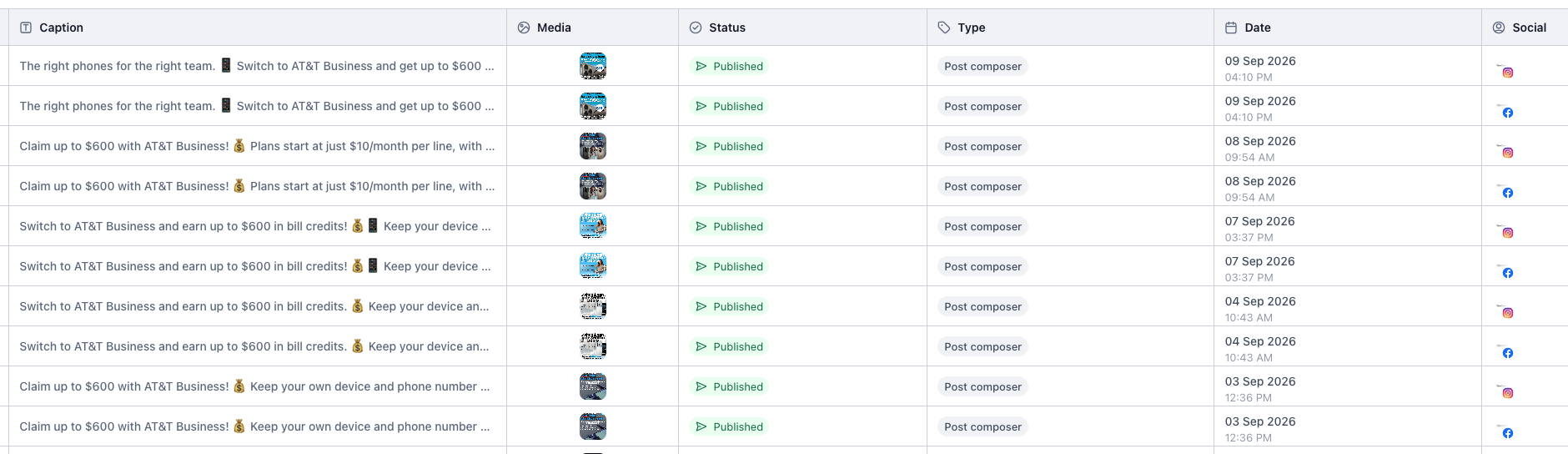The height and width of the screenshot is (454, 1568).
Task: Click date 08 Sep 2026 09:54 AM in Facebook row
Action: click(x=1260, y=189)
